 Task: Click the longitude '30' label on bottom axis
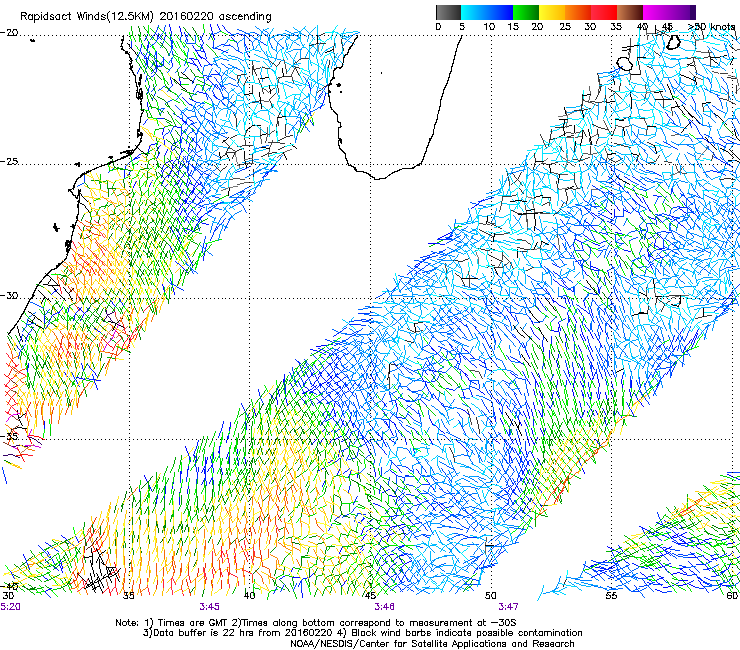[x=8, y=596]
